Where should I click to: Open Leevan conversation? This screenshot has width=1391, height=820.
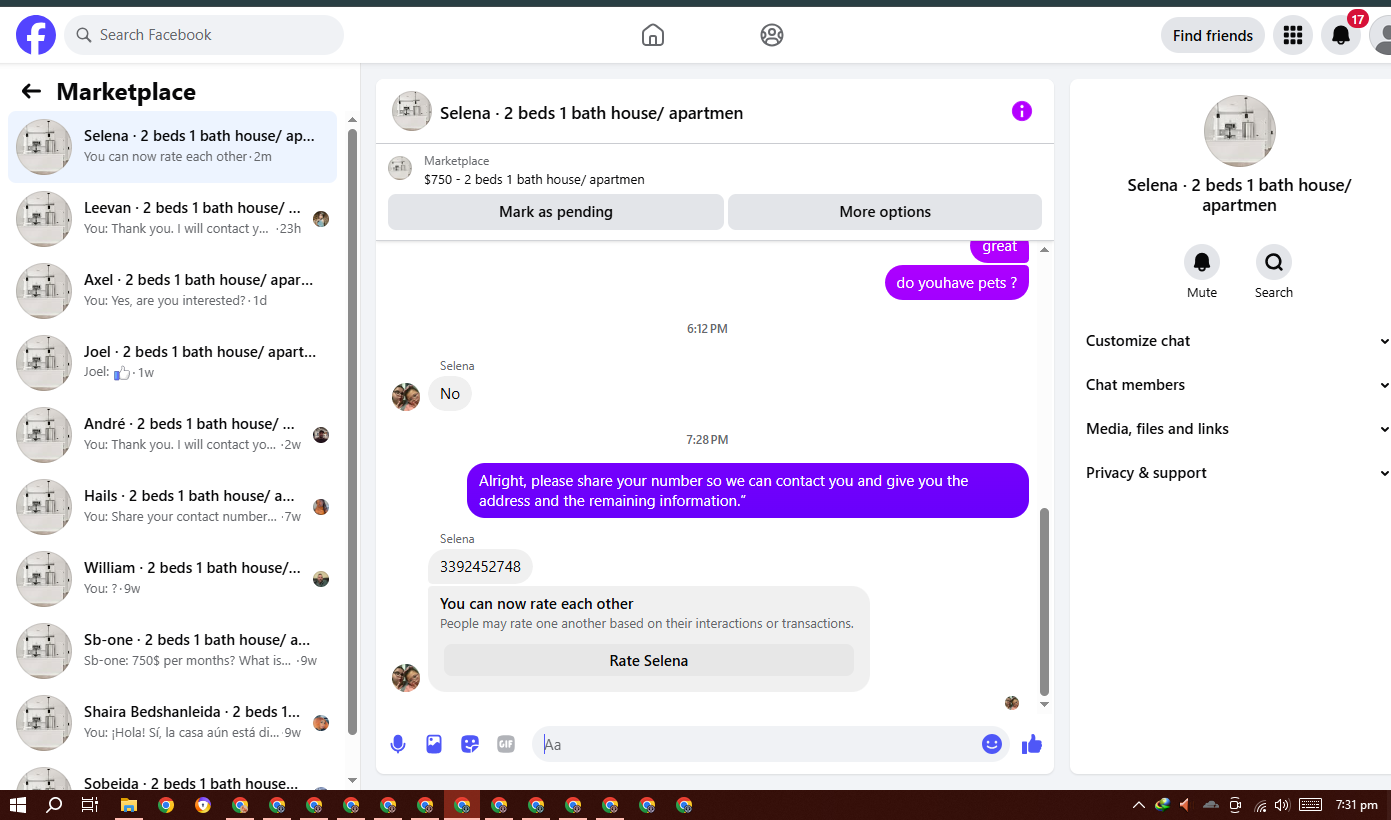coord(173,219)
